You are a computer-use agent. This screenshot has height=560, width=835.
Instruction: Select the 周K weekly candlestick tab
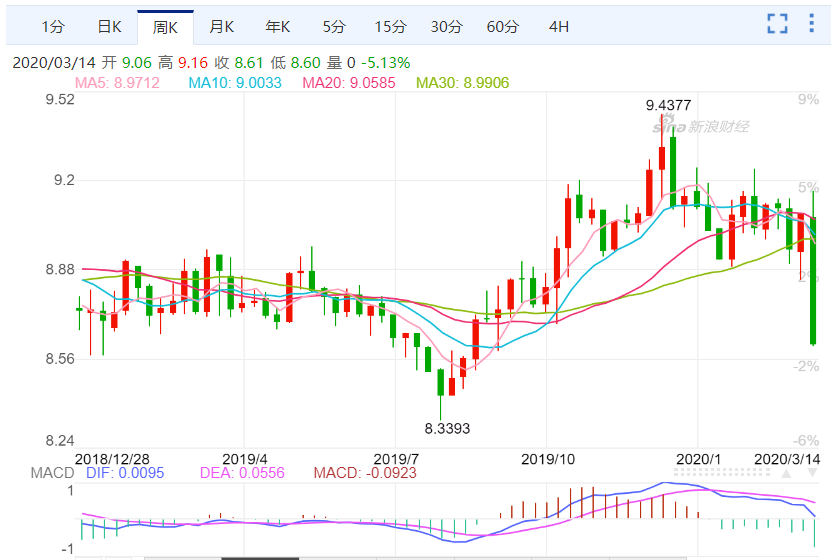click(165, 26)
